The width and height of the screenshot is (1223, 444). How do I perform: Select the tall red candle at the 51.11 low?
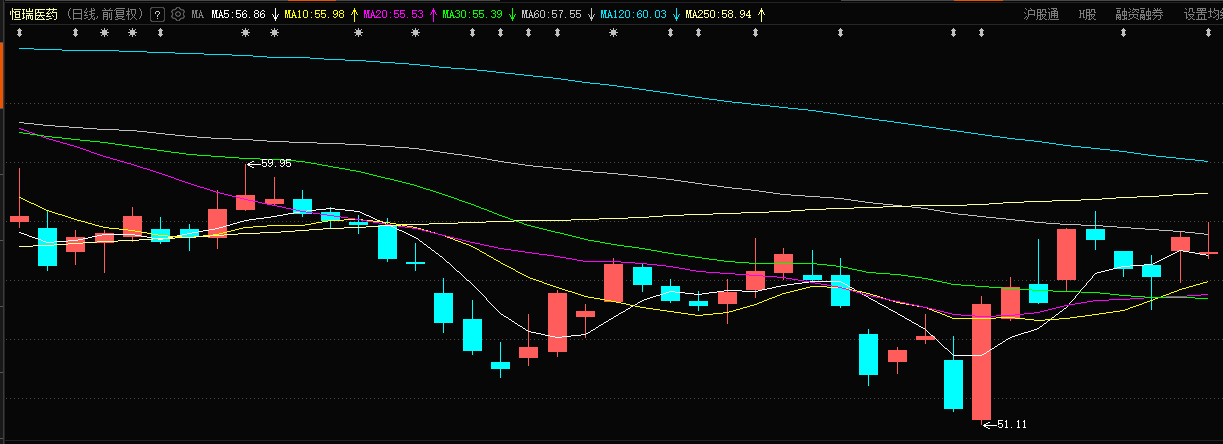pyautogui.click(x=981, y=362)
